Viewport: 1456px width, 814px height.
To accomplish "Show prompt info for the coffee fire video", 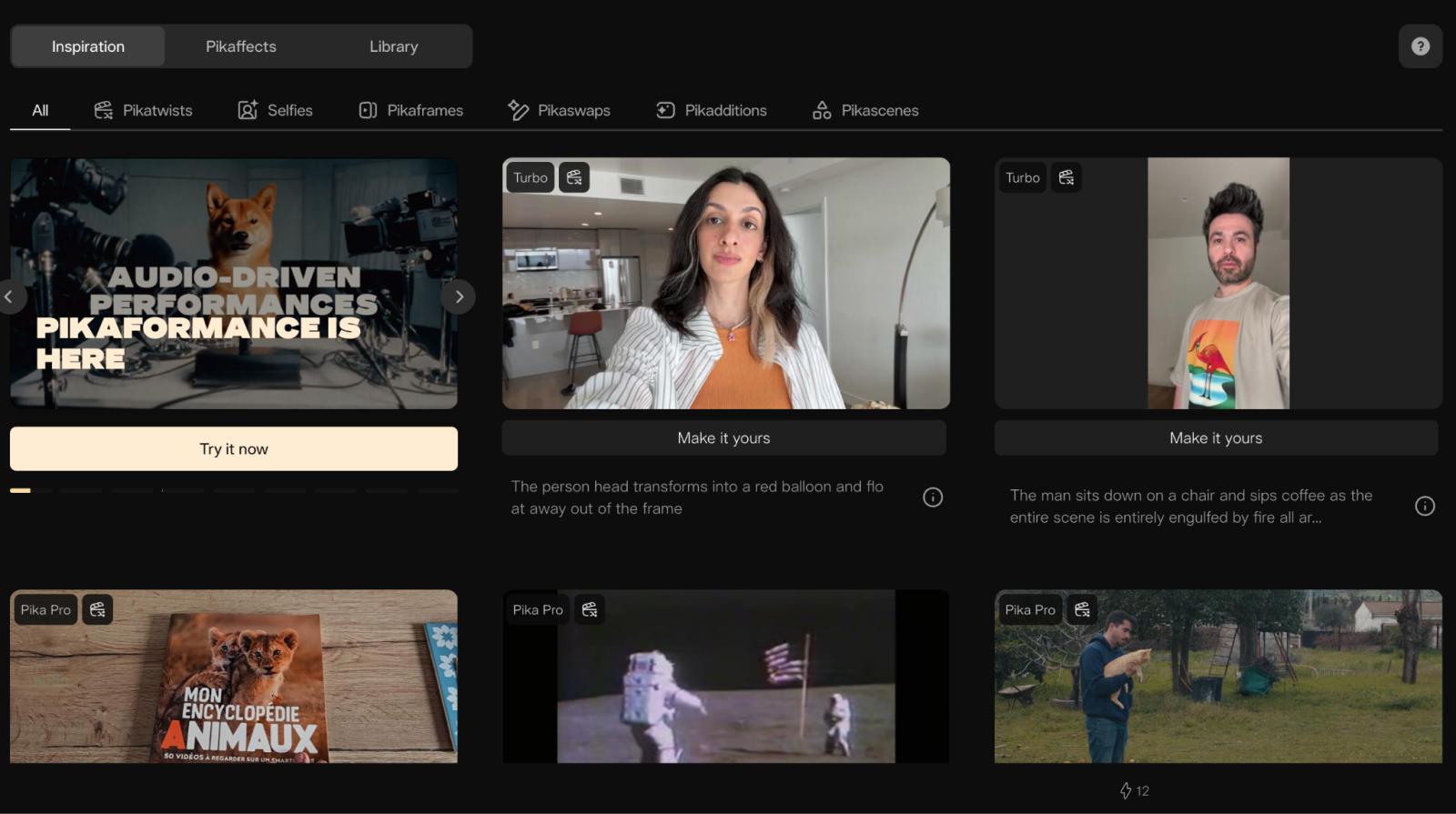I will click(x=1425, y=507).
